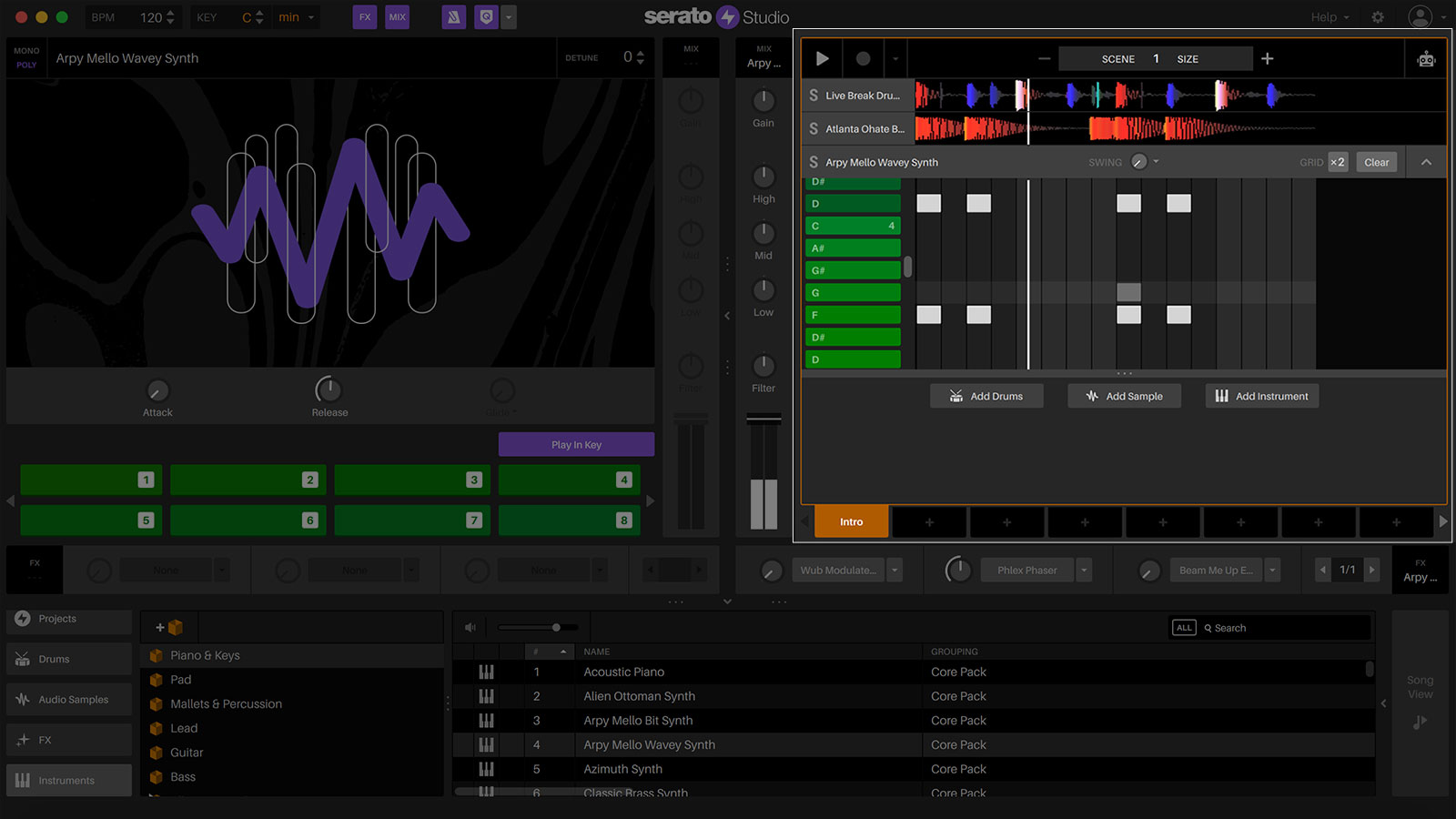Screen dimensions: 1456x819
Task: Click the Release knob
Action: (x=329, y=389)
